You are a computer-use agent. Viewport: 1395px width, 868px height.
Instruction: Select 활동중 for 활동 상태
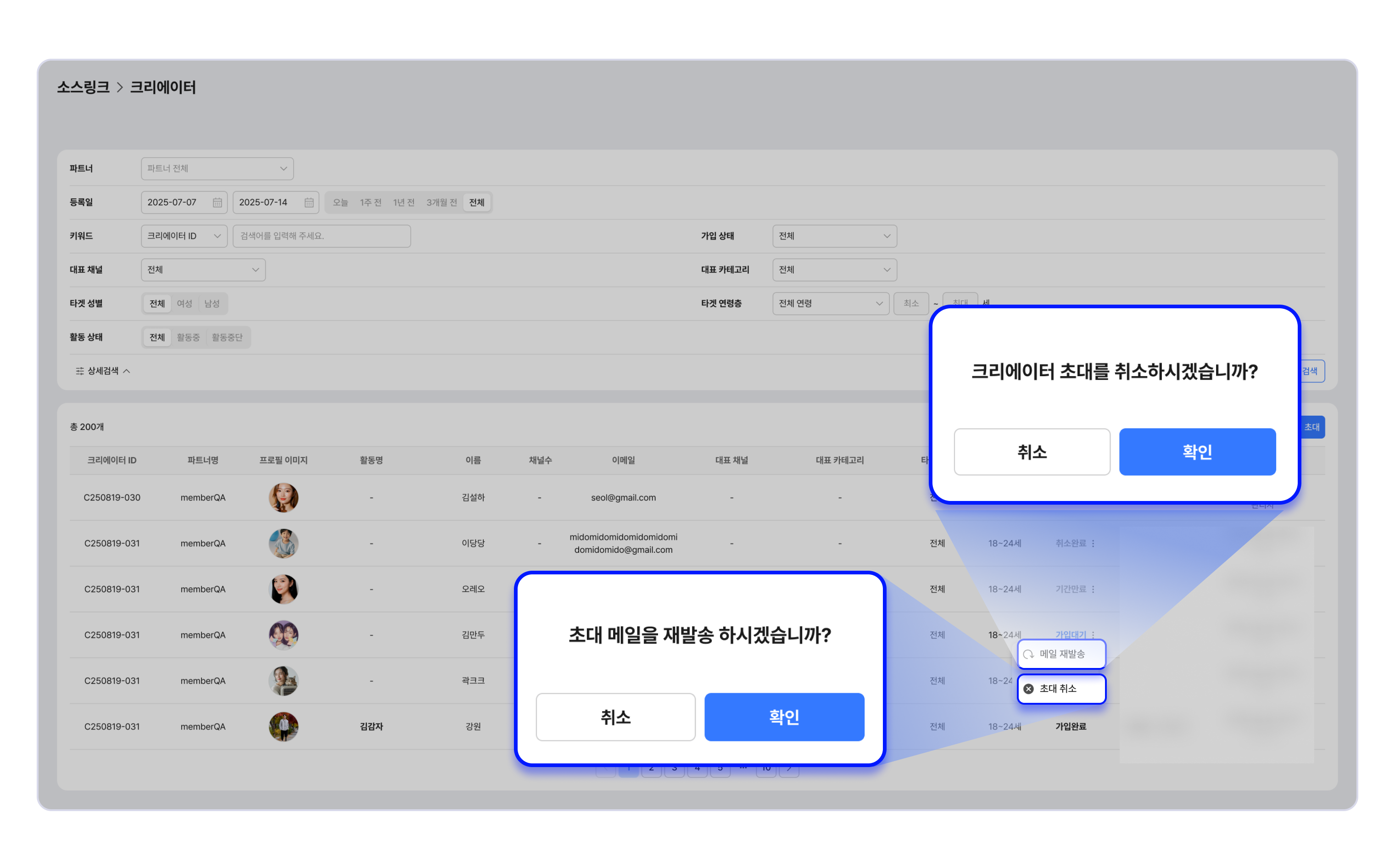(188, 338)
